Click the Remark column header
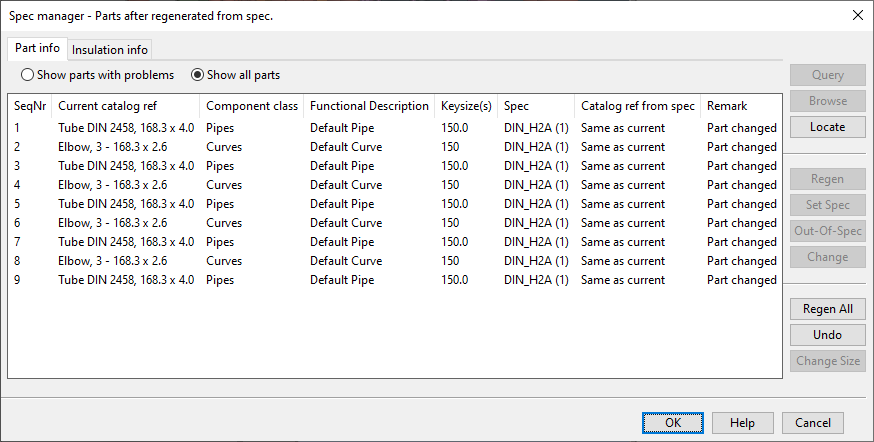This screenshot has height=442, width=874. click(727, 106)
